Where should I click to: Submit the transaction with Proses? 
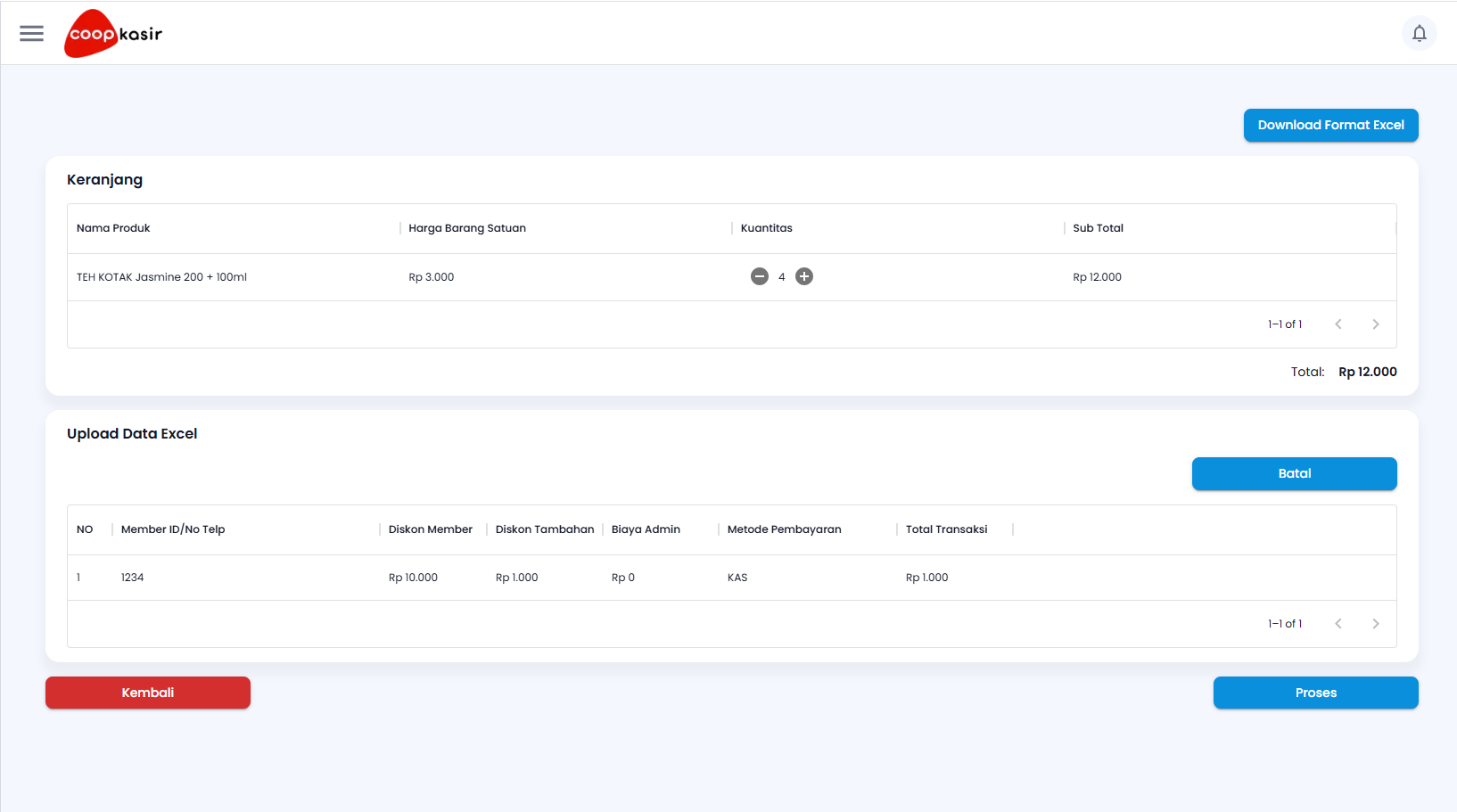point(1315,693)
